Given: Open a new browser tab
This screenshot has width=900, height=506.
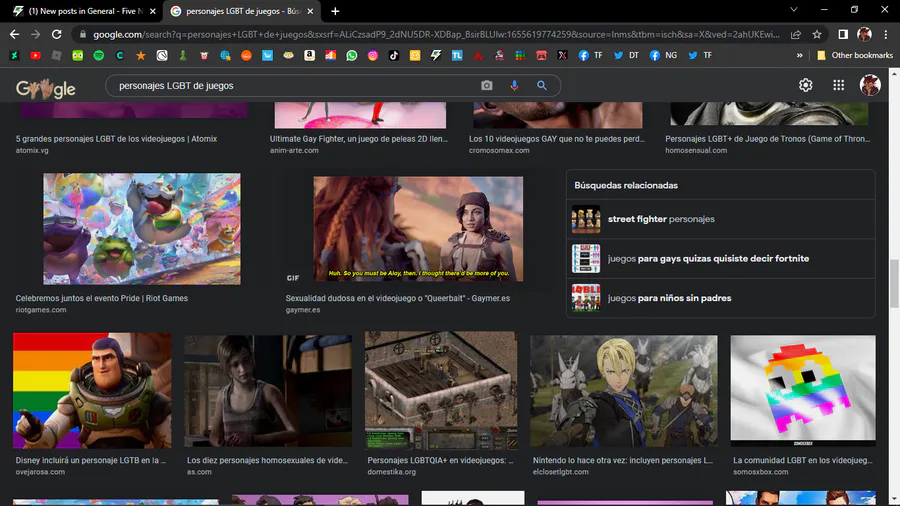Looking at the screenshot, I should [x=335, y=11].
